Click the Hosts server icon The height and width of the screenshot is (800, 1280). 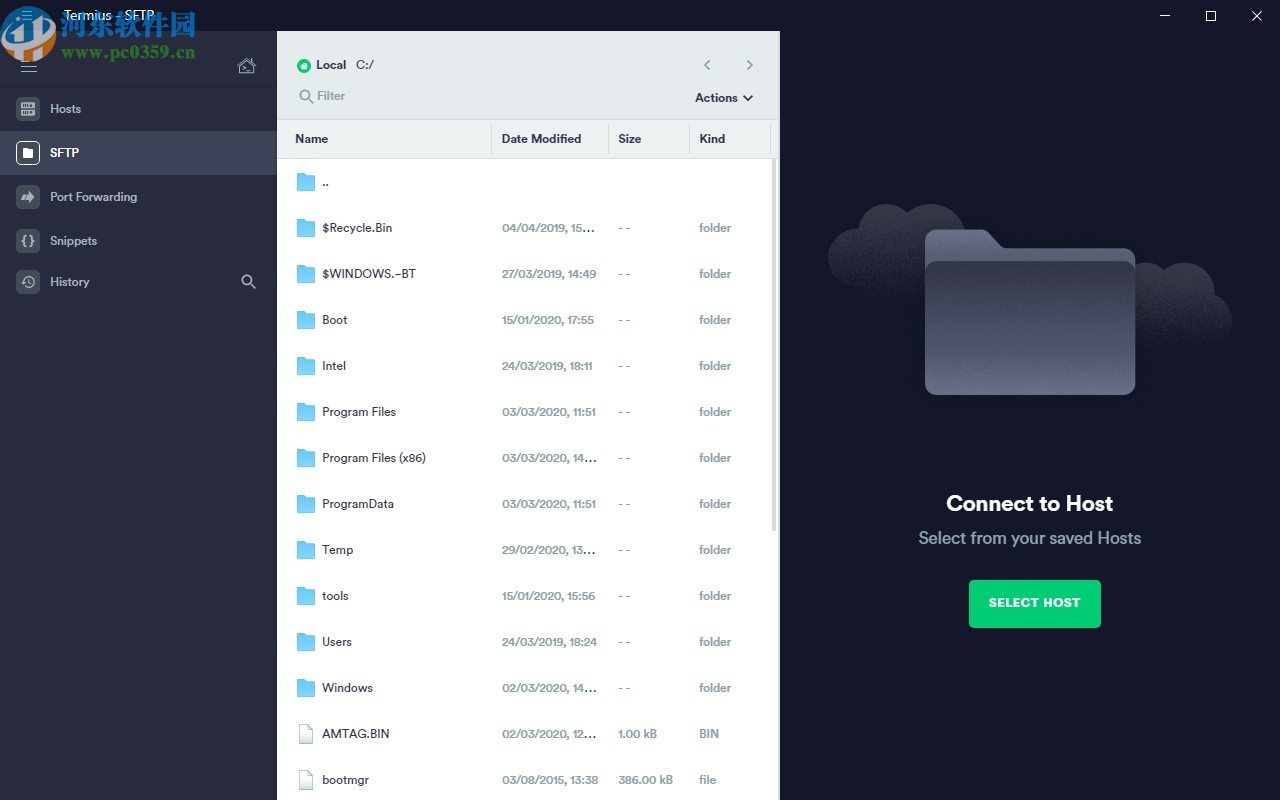coord(28,109)
